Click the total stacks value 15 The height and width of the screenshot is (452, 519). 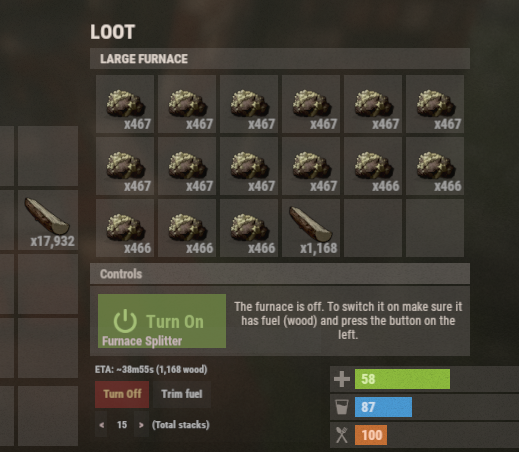122,425
